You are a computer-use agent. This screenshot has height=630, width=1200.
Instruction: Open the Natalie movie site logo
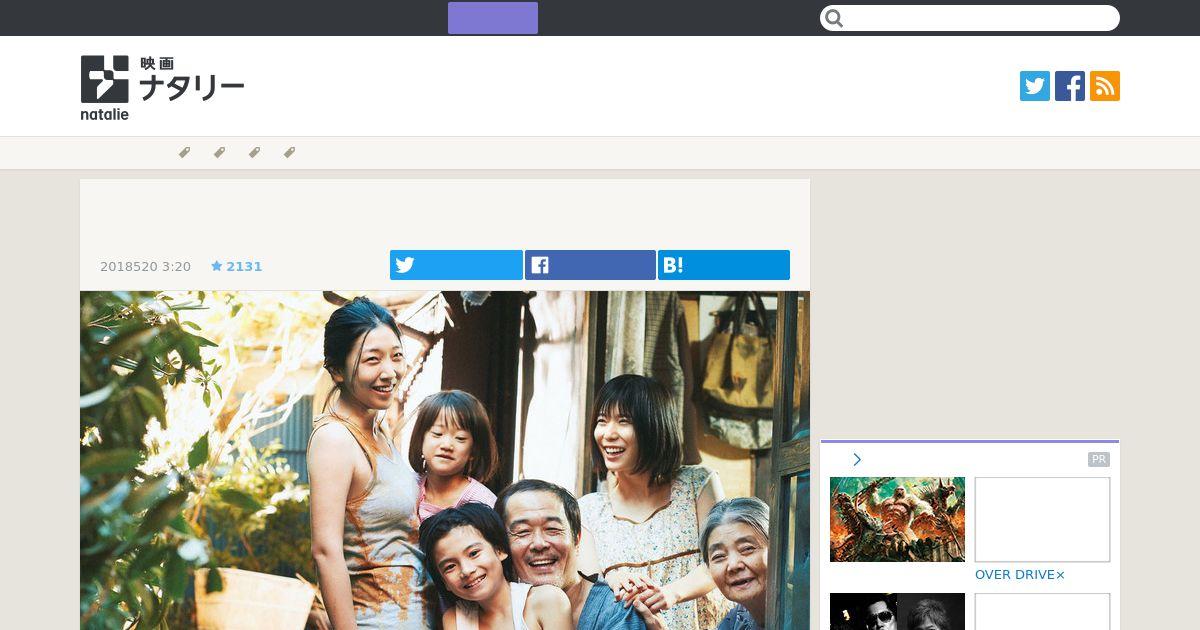162,87
